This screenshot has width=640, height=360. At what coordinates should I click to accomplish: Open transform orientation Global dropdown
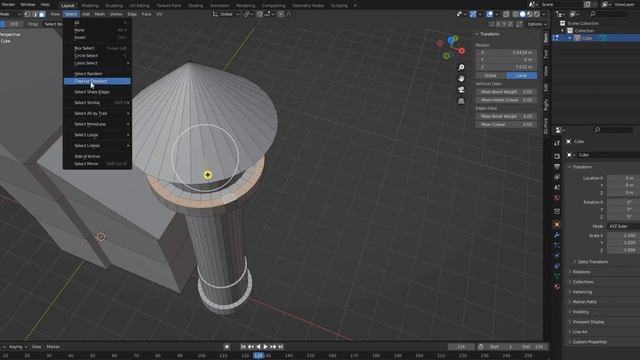tap(226, 14)
